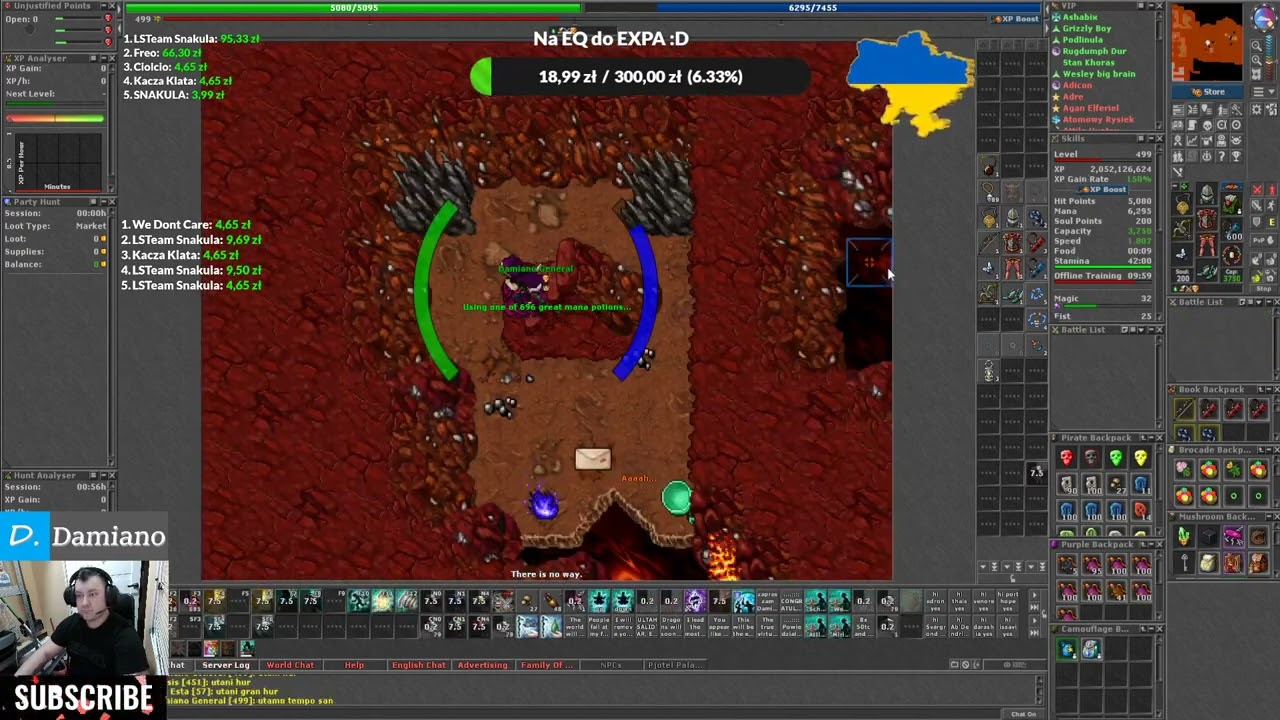Screen dimensions: 1280x720
Task: Click the amulet equipment slot
Action: [x=1181, y=204]
